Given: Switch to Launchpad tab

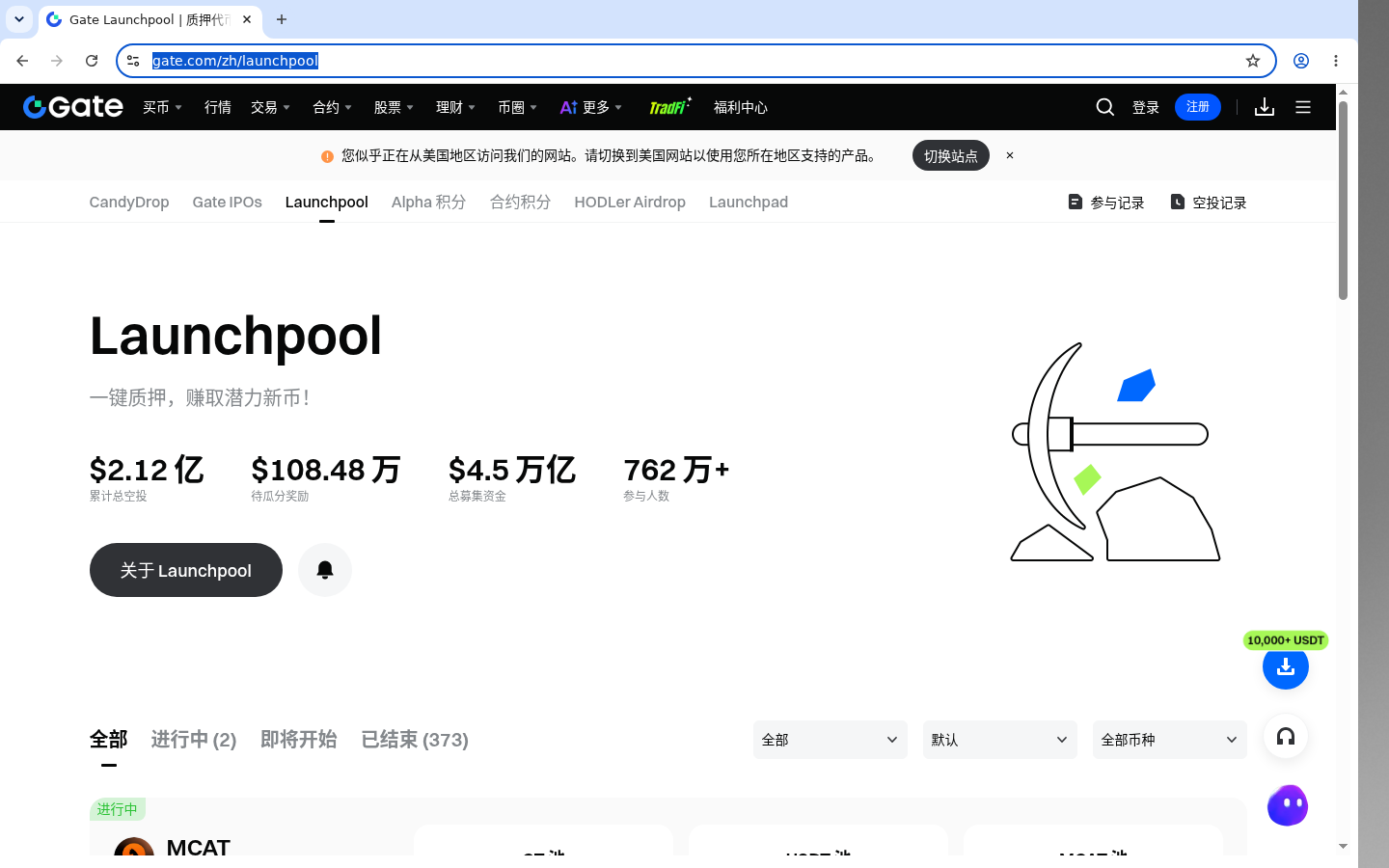Looking at the screenshot, I should [x=749, y=202].
